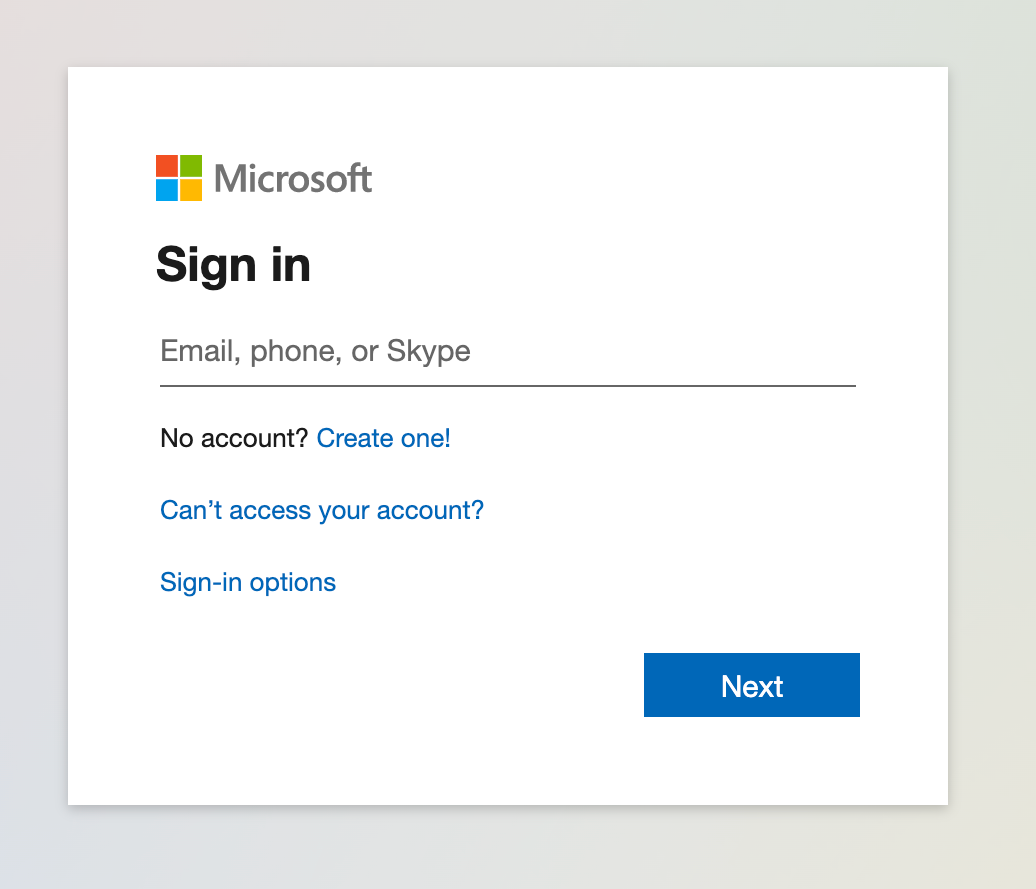This screenshot has width=1036, height=889.
Task: Click the blue square of Microsoft logo
Action: tap(167, 189)
